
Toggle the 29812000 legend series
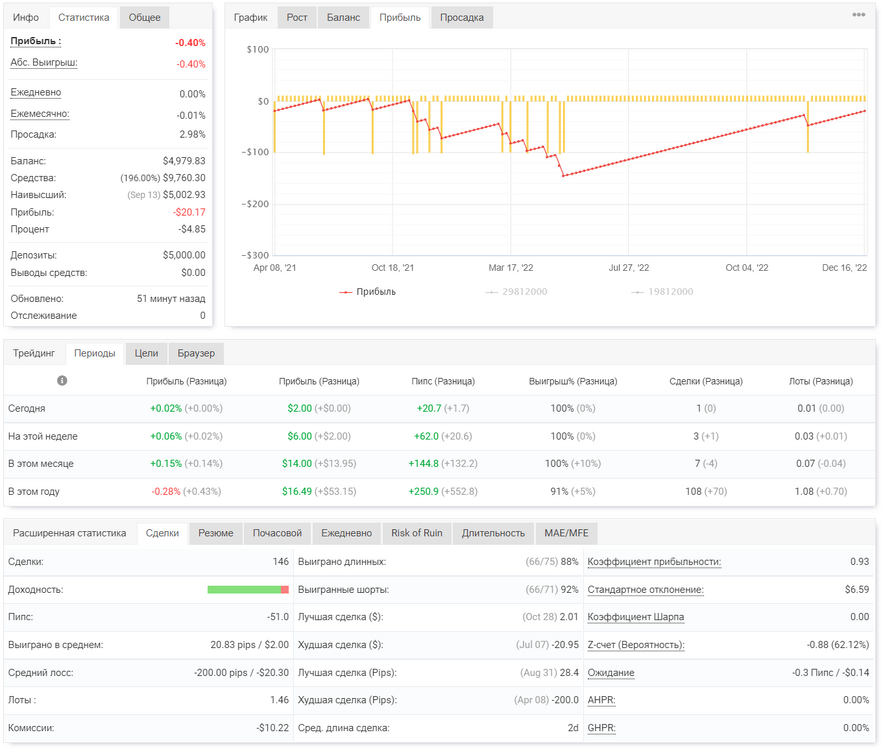tap(516, 292)
